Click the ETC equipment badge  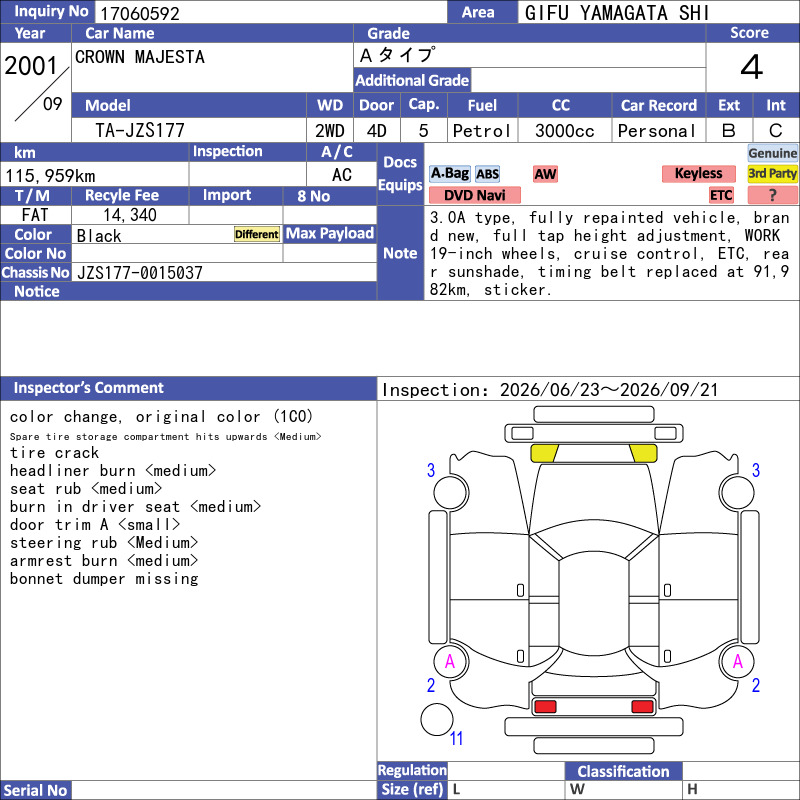click(721, 195)
